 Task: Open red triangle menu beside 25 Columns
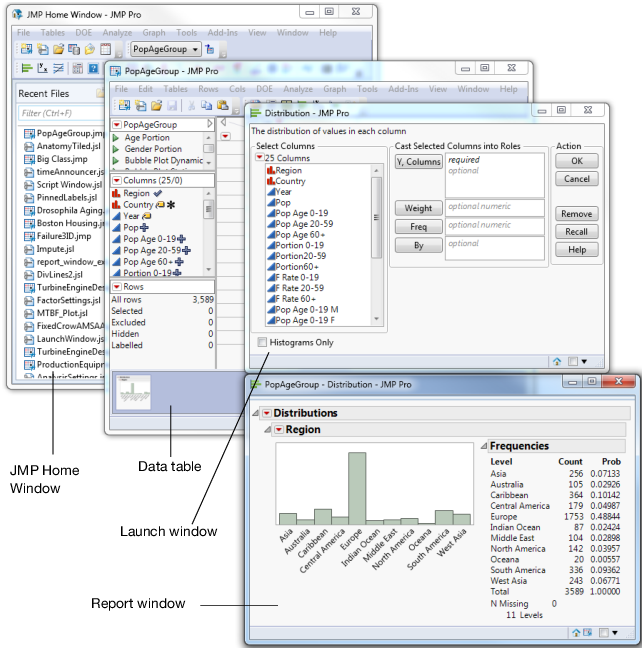pos(259,158)
